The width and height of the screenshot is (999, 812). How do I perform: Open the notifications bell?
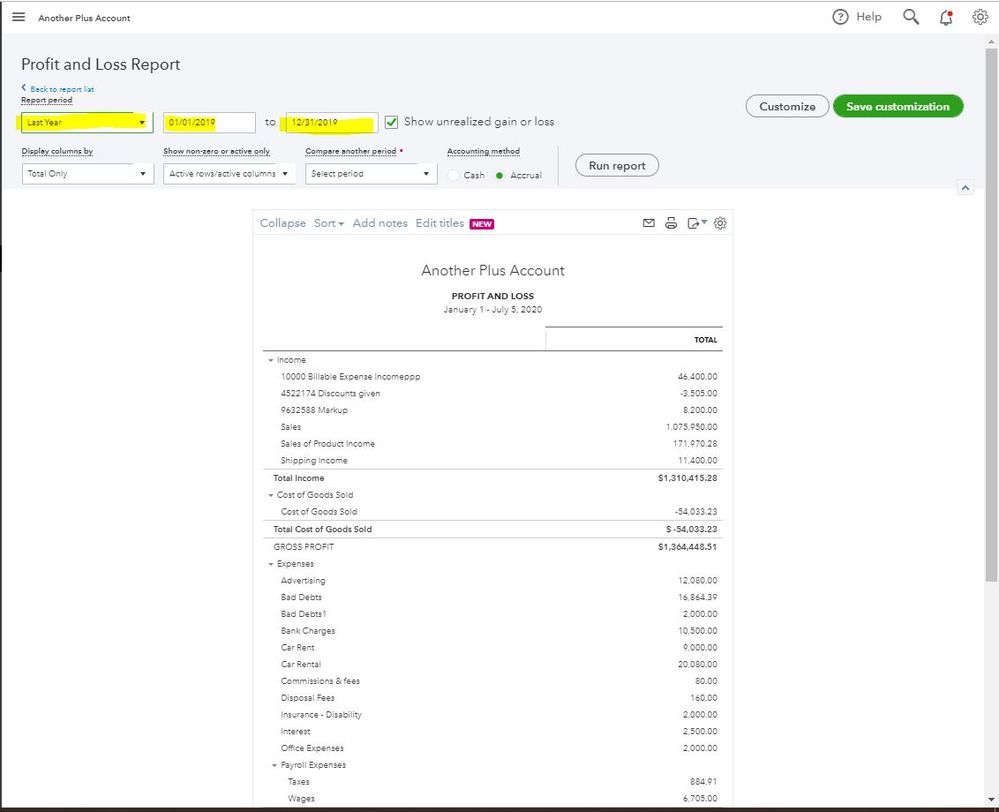(946, 17)
